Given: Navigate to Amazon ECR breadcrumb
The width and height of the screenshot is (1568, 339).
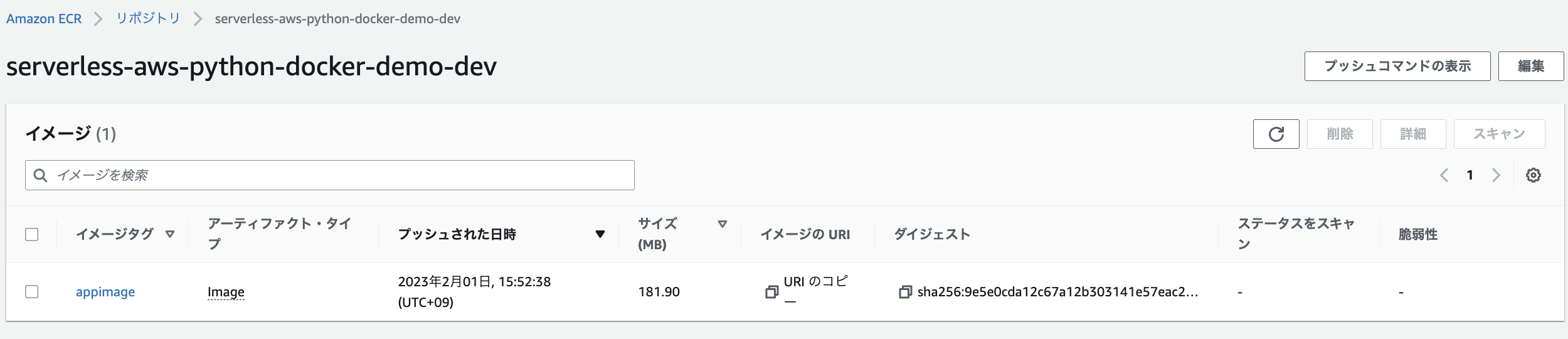Looking at the screenshot, I should click(x=44, y=19).
